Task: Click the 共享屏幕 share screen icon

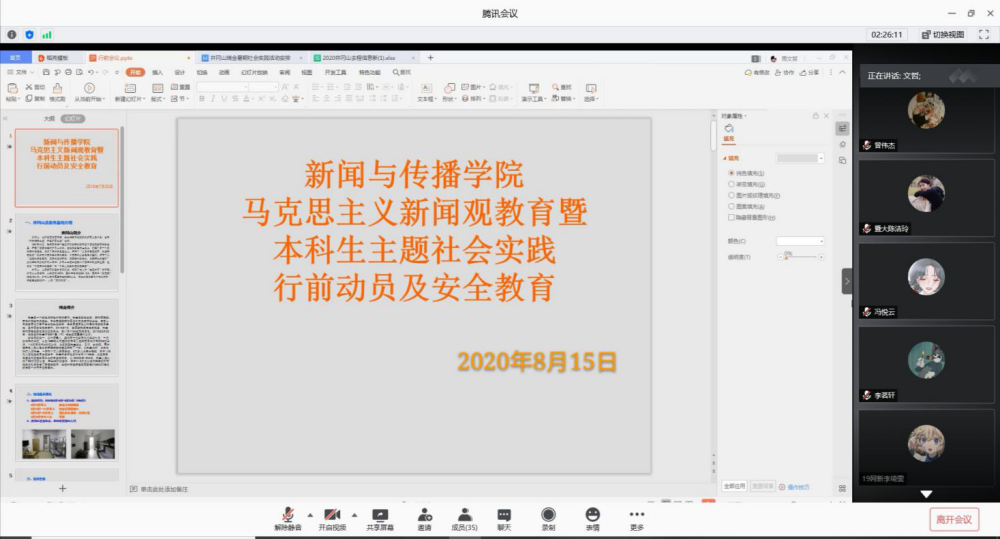Action: pos(380,514)
